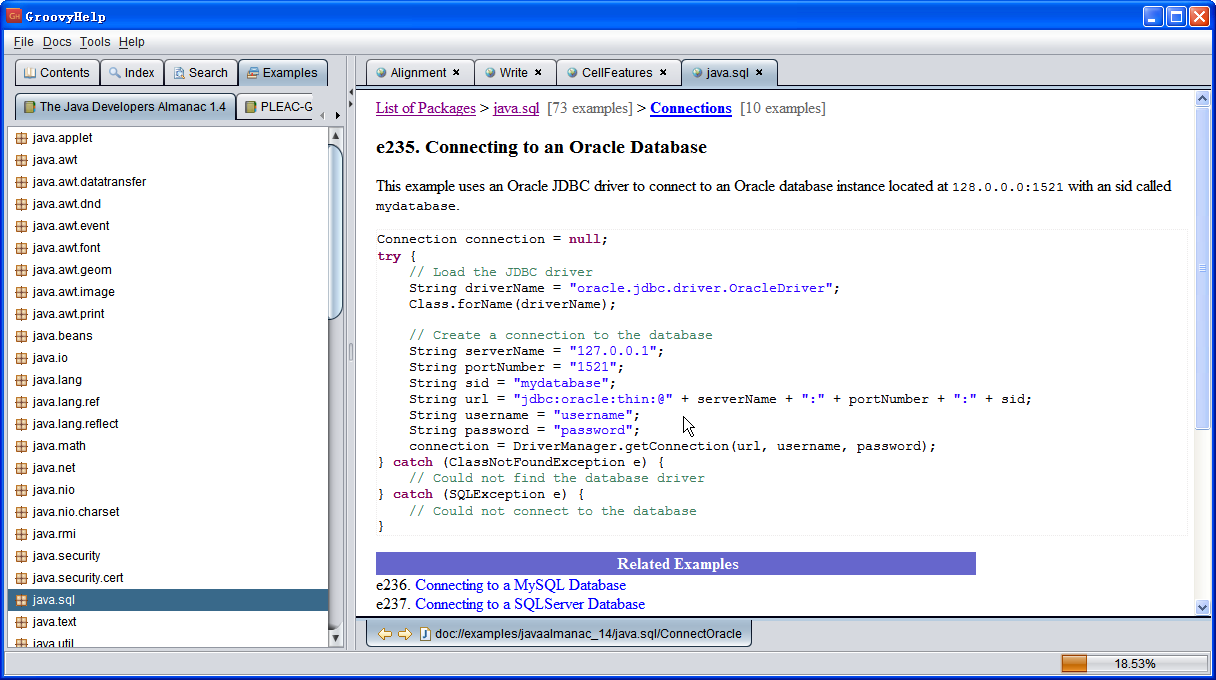Click the java.security package icon
Image resolution: width=1216 pixels, height=680 pixels.
[21, 556]
